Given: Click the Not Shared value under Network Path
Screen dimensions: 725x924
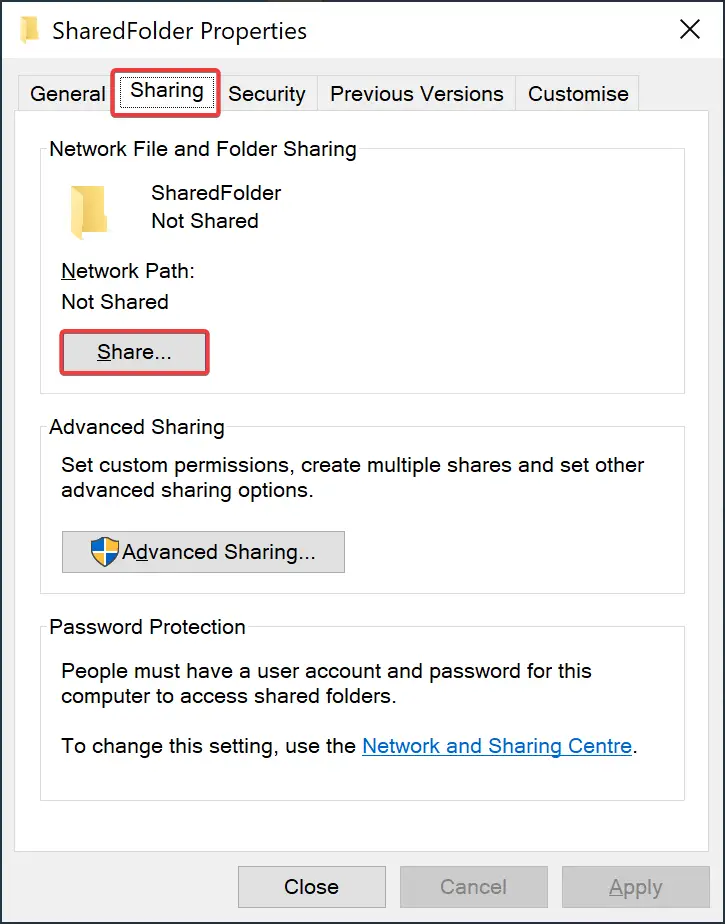Looking at the screenshot, I should pyautogui.click(x=115, y=302).
